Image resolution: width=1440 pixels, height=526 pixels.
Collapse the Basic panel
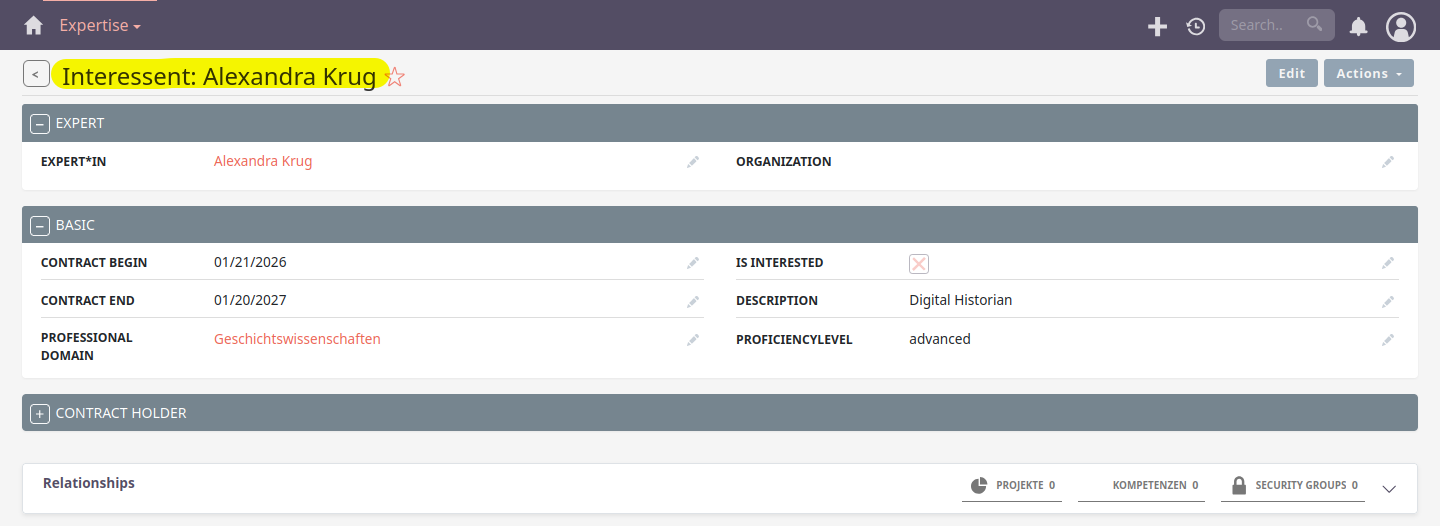click(40, 226)
